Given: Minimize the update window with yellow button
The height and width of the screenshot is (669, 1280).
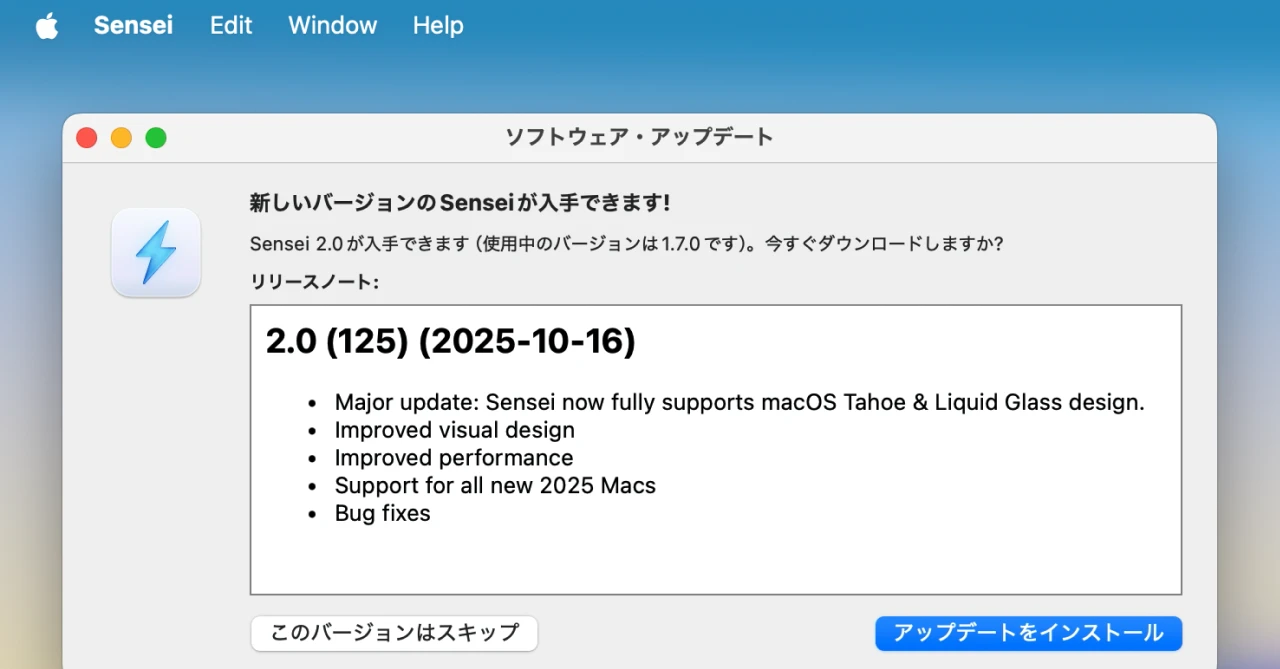Looking at the screenshot, I should 121,137.
